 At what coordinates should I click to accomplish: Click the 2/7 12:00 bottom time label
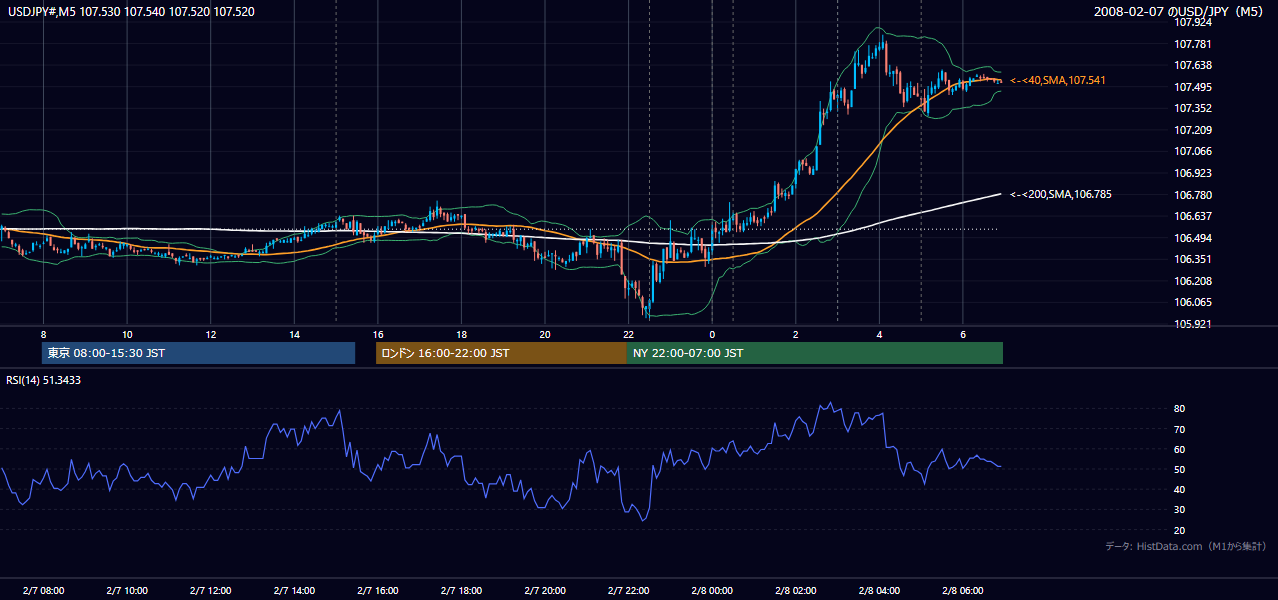tap(211, 591)
